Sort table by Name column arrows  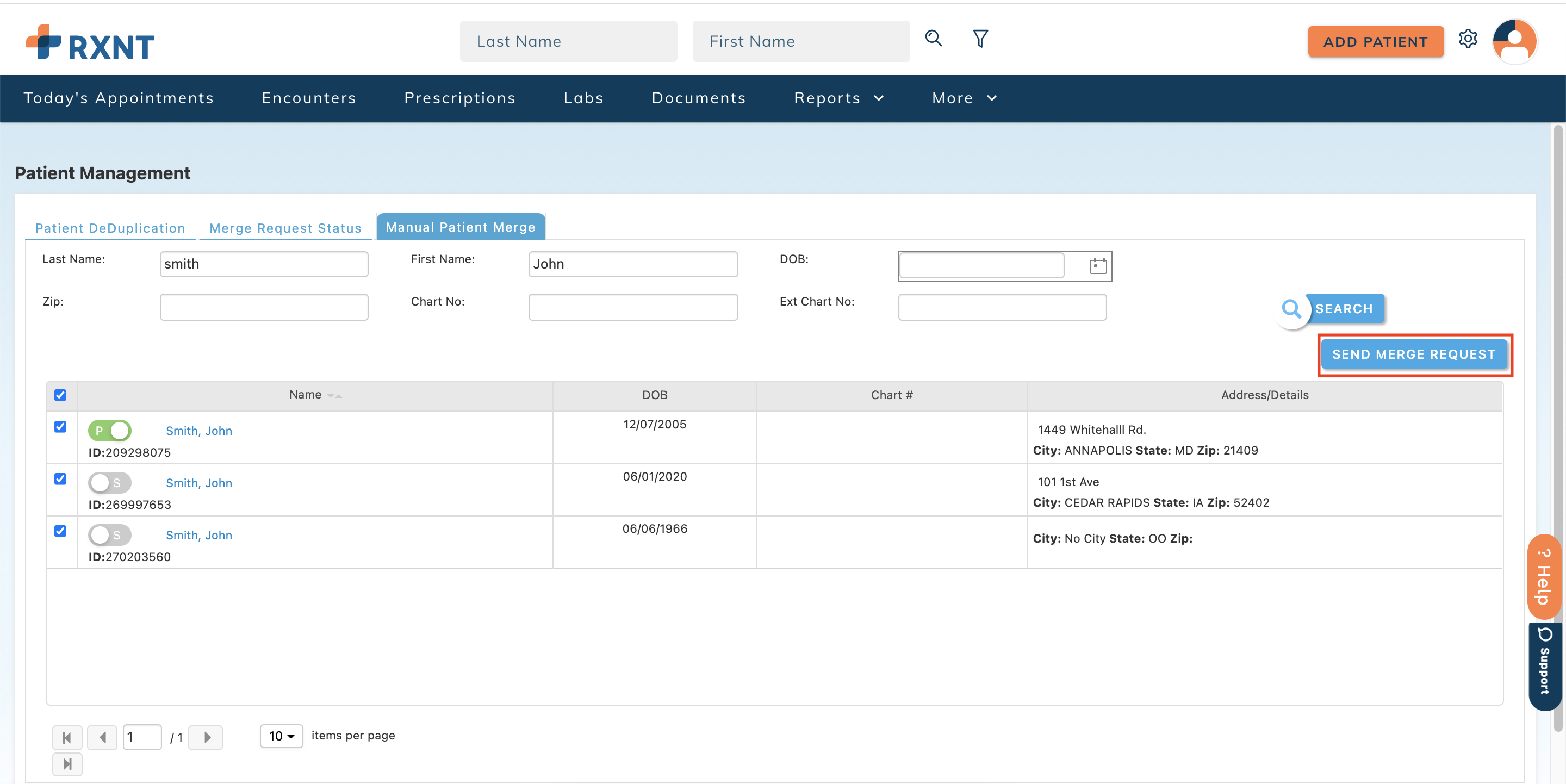click(334, 395)
